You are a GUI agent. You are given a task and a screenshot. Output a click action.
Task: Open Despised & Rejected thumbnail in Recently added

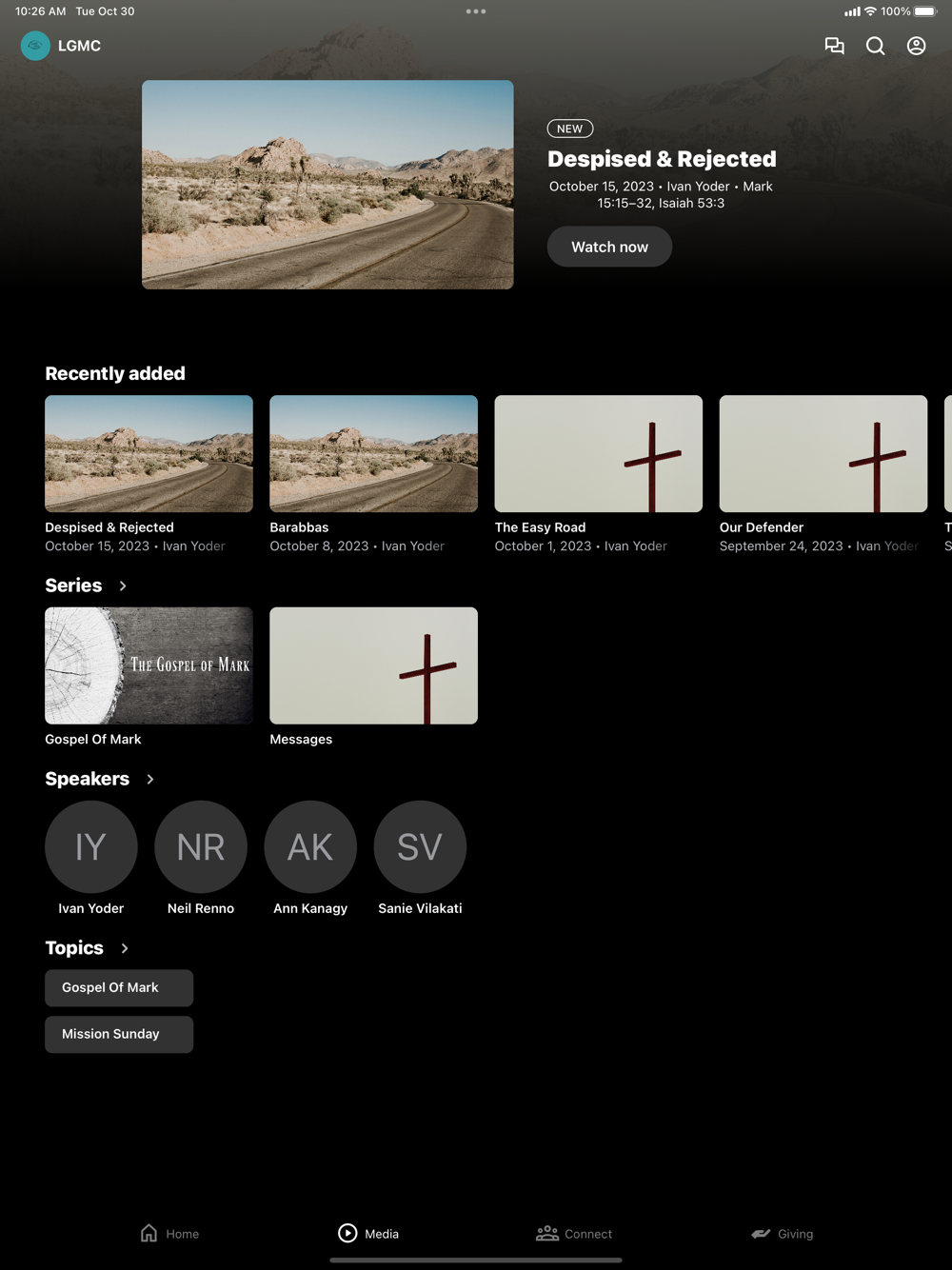pos(149,453)
